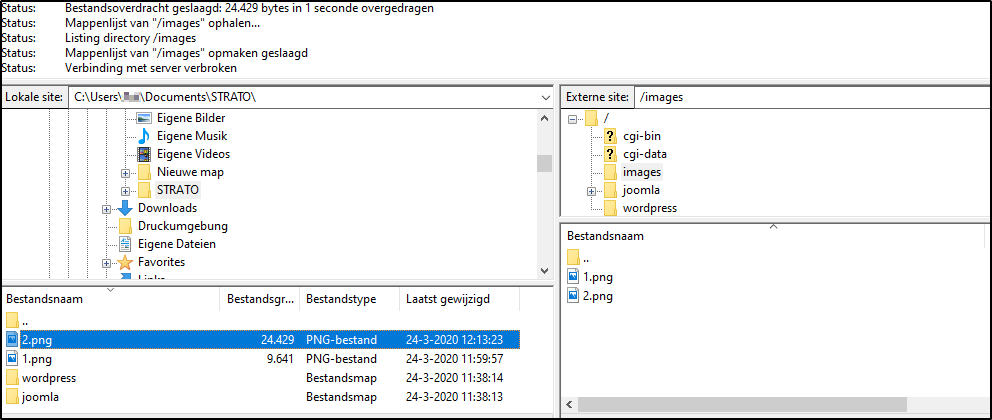Select the local wordpress folder row
This screenshot has height=420, width=992.
(x=48, y=377)
